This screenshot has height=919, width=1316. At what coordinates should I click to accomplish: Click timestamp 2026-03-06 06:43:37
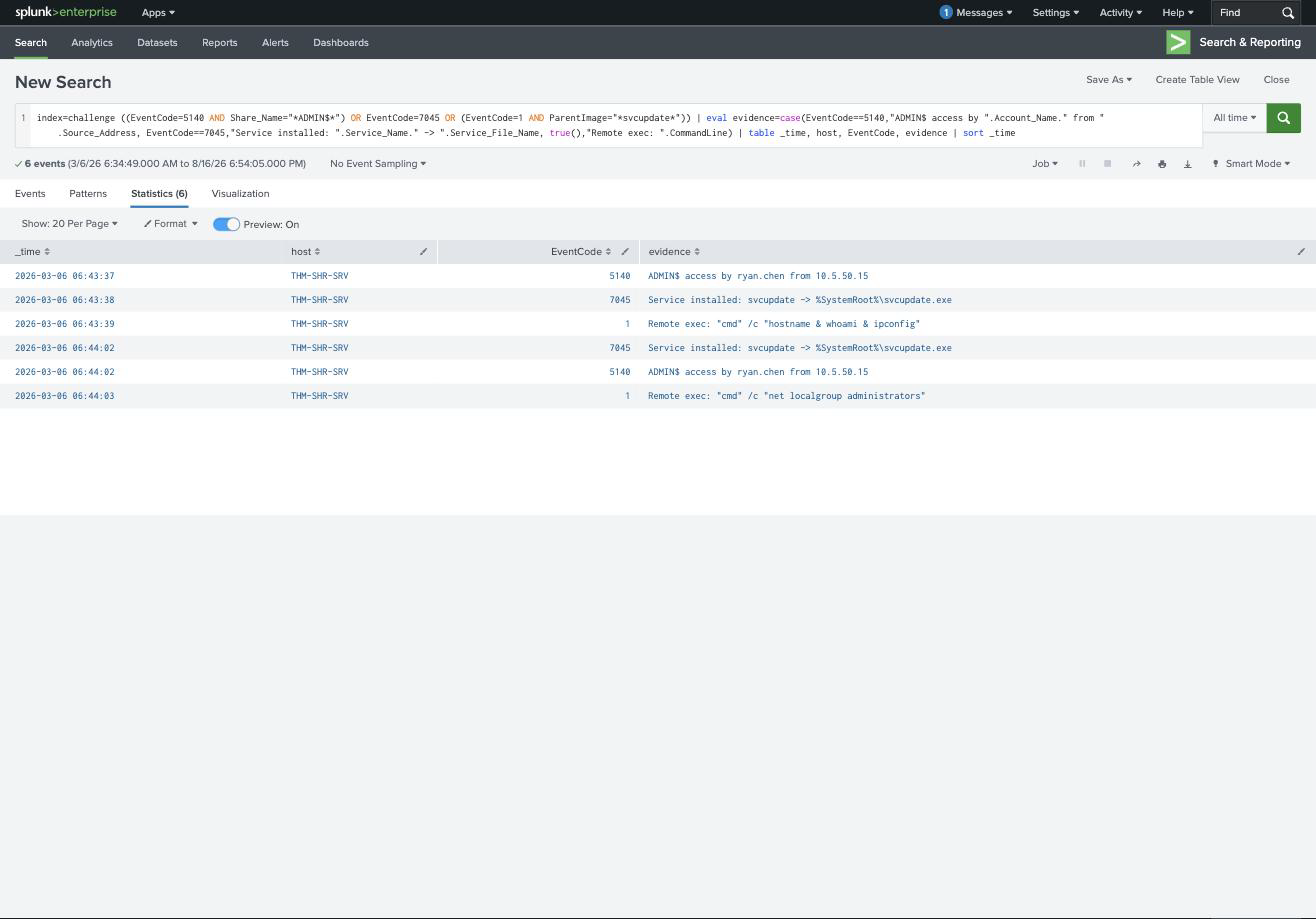coord(65,276)
